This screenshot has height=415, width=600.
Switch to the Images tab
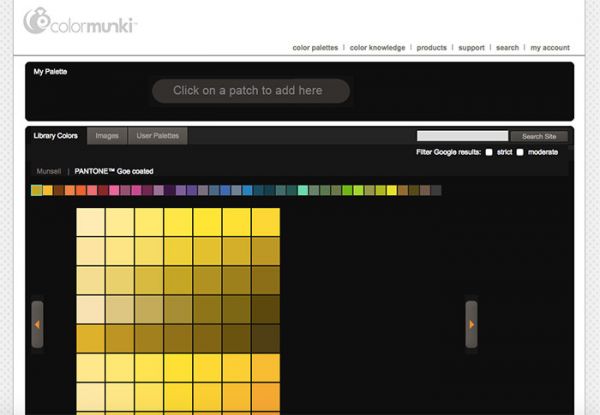click(x=107, y=136)
